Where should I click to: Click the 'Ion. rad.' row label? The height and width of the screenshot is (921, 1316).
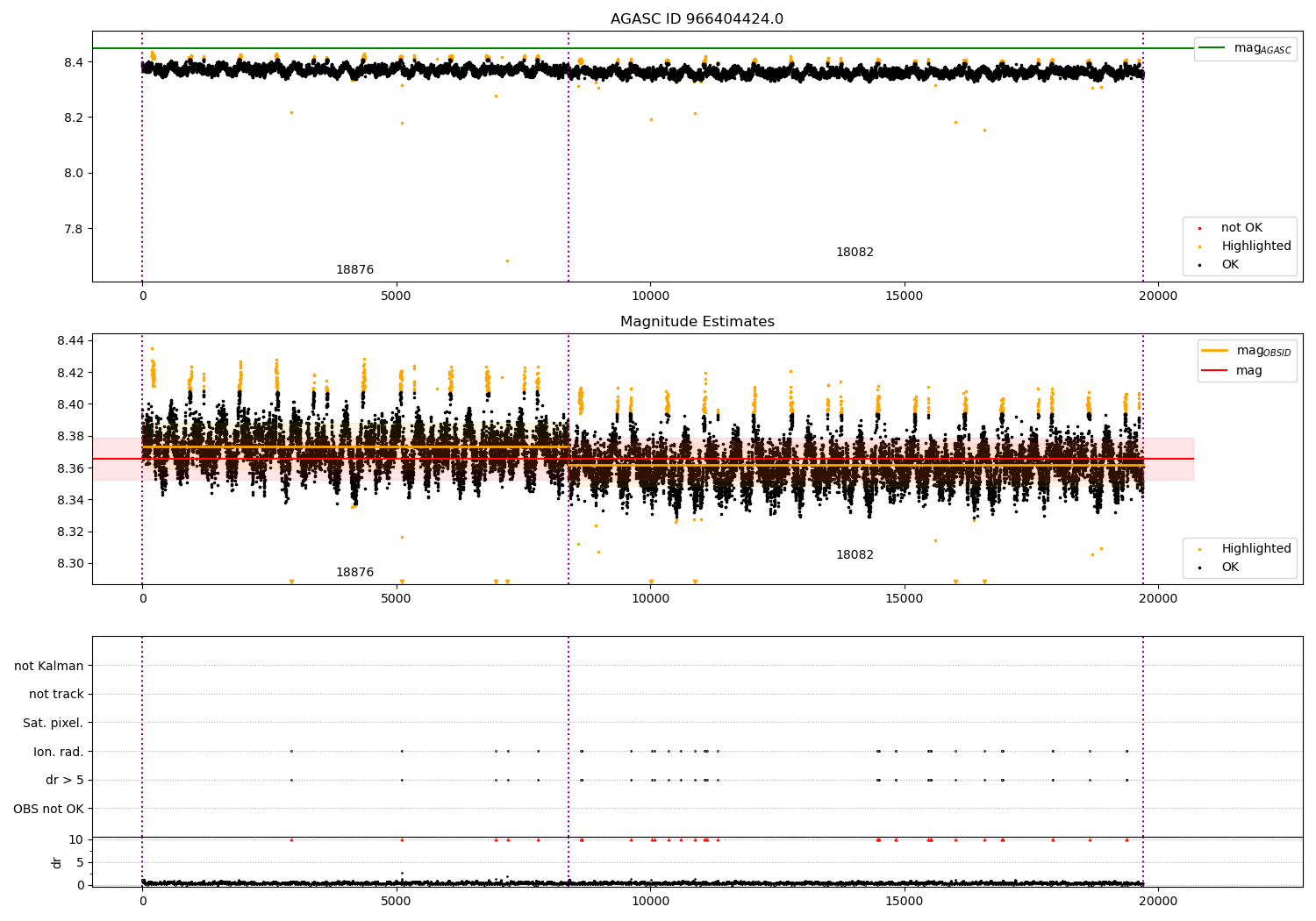click(59, 753)
